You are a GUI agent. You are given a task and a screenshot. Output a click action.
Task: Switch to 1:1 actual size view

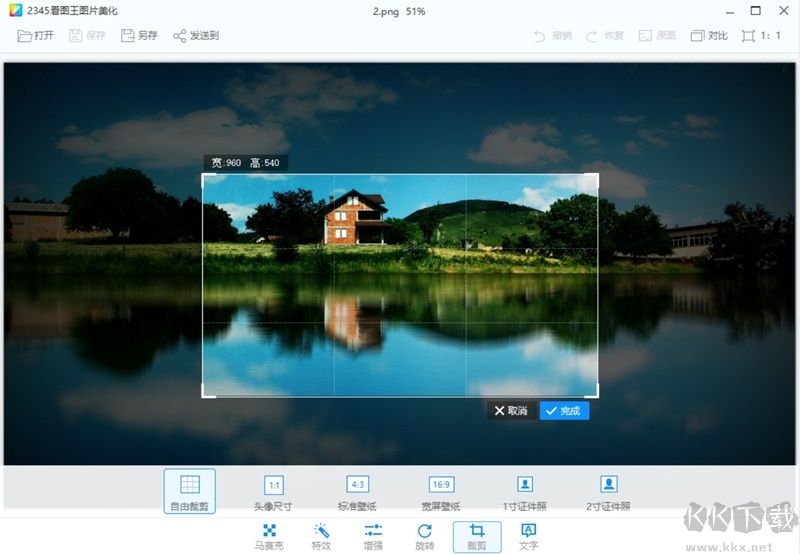(761, 35)
